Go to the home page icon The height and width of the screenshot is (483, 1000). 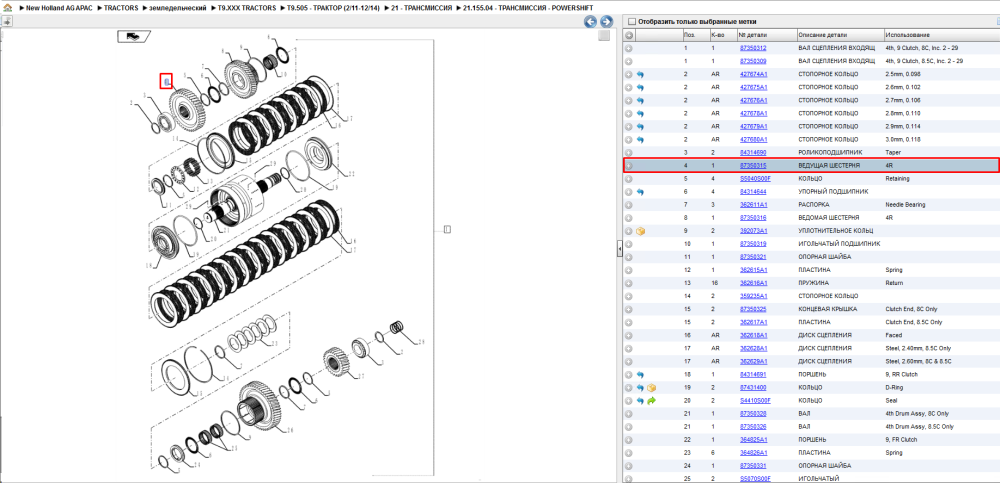coord(7,7)
